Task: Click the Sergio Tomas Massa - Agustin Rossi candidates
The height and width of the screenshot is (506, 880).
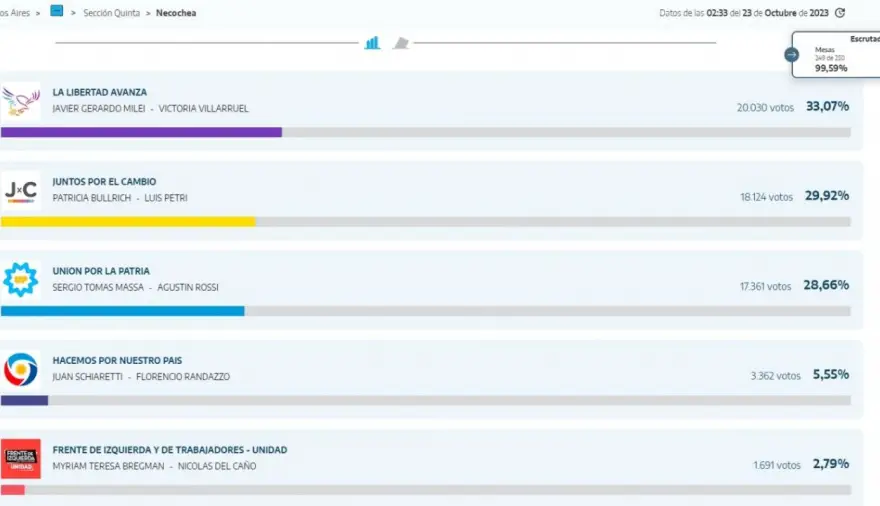Action: (x=136, y=287)
